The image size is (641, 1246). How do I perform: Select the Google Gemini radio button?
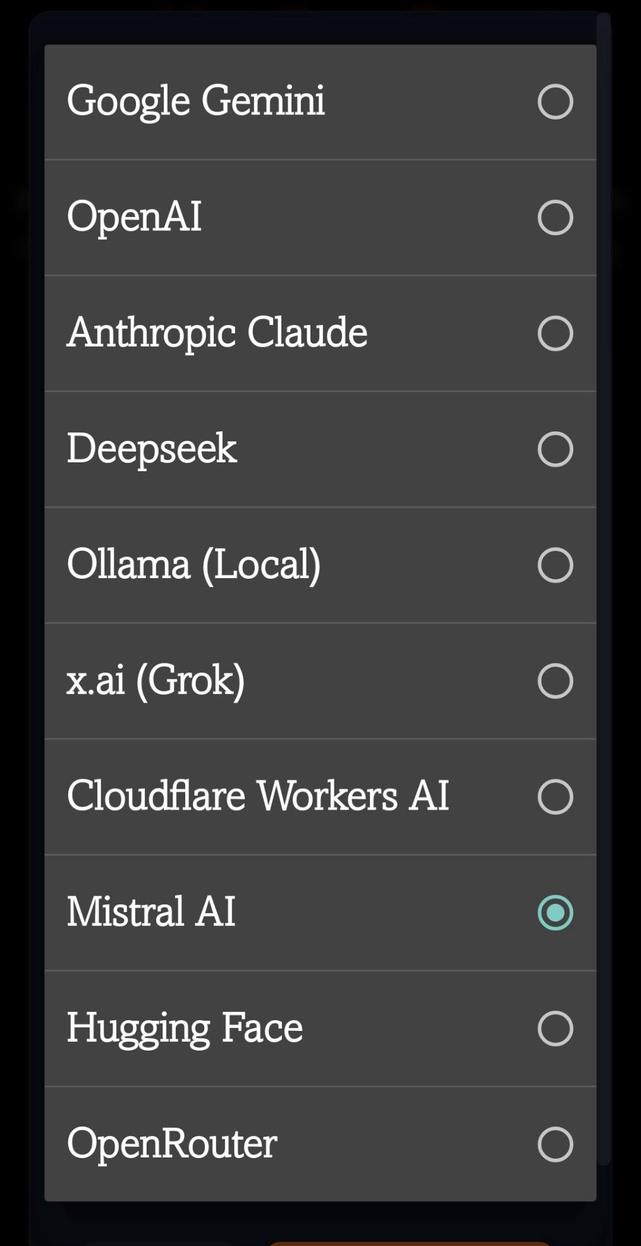[555, 102]
